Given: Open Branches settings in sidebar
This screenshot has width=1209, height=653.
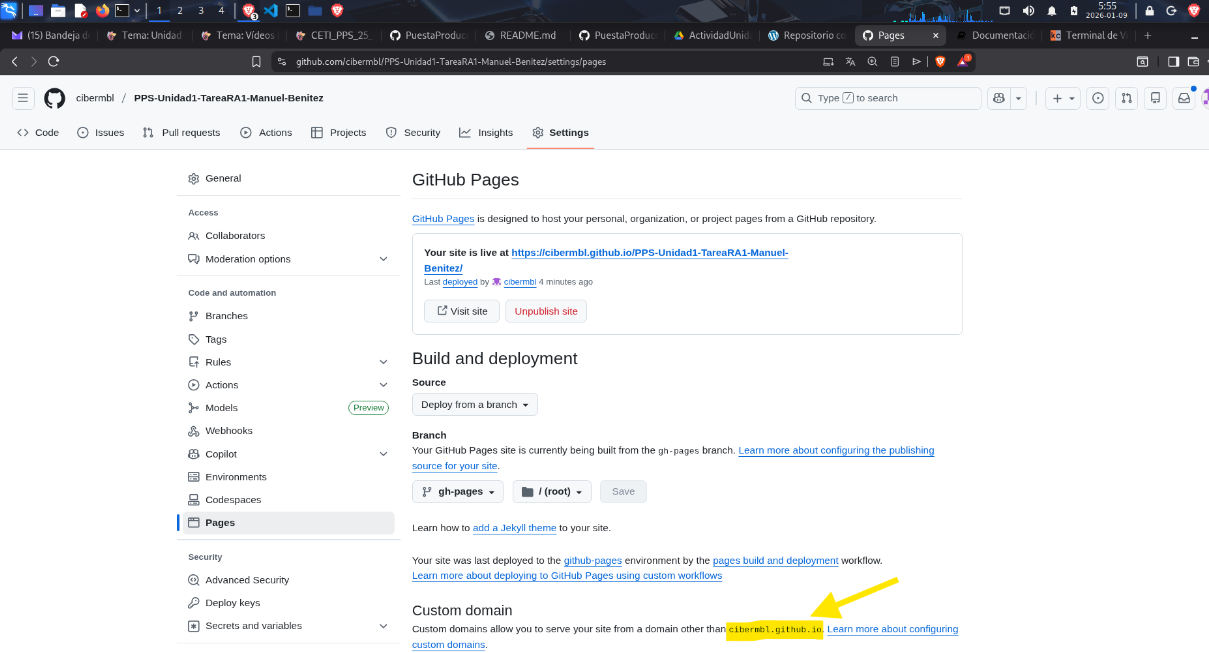Looking at the screenshot, I should click(288, 316).
